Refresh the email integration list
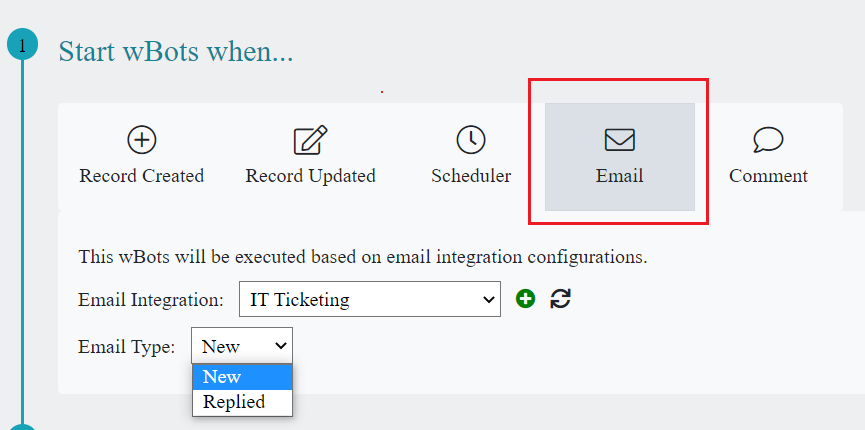This screenshot has width=865, height=430. point(561,298)
